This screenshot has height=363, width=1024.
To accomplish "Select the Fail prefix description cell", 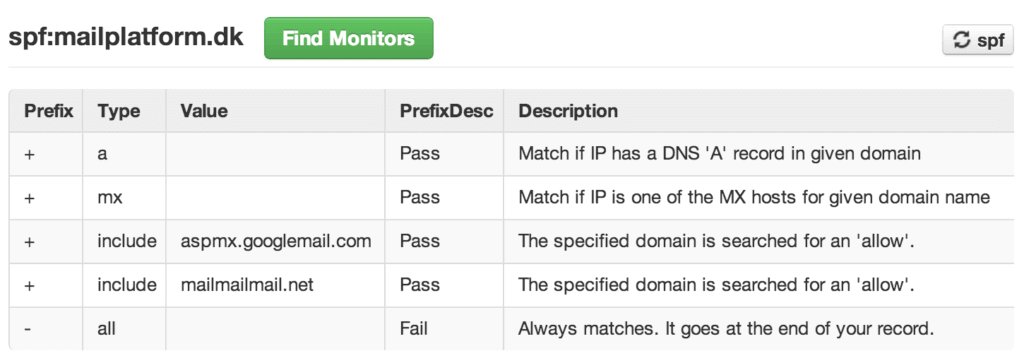I will [444, 328].
